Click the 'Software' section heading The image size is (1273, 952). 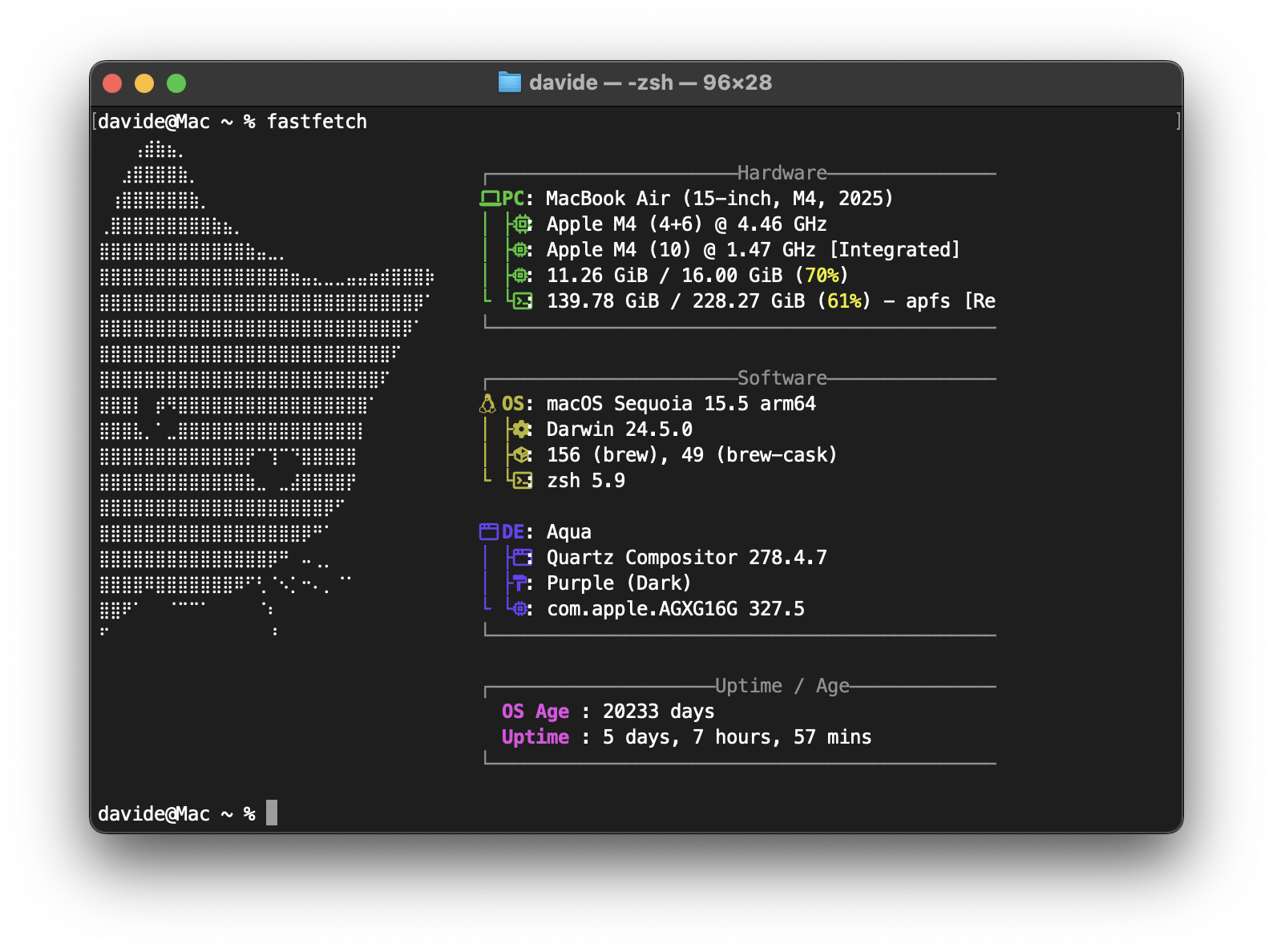[x=782, y=378]
